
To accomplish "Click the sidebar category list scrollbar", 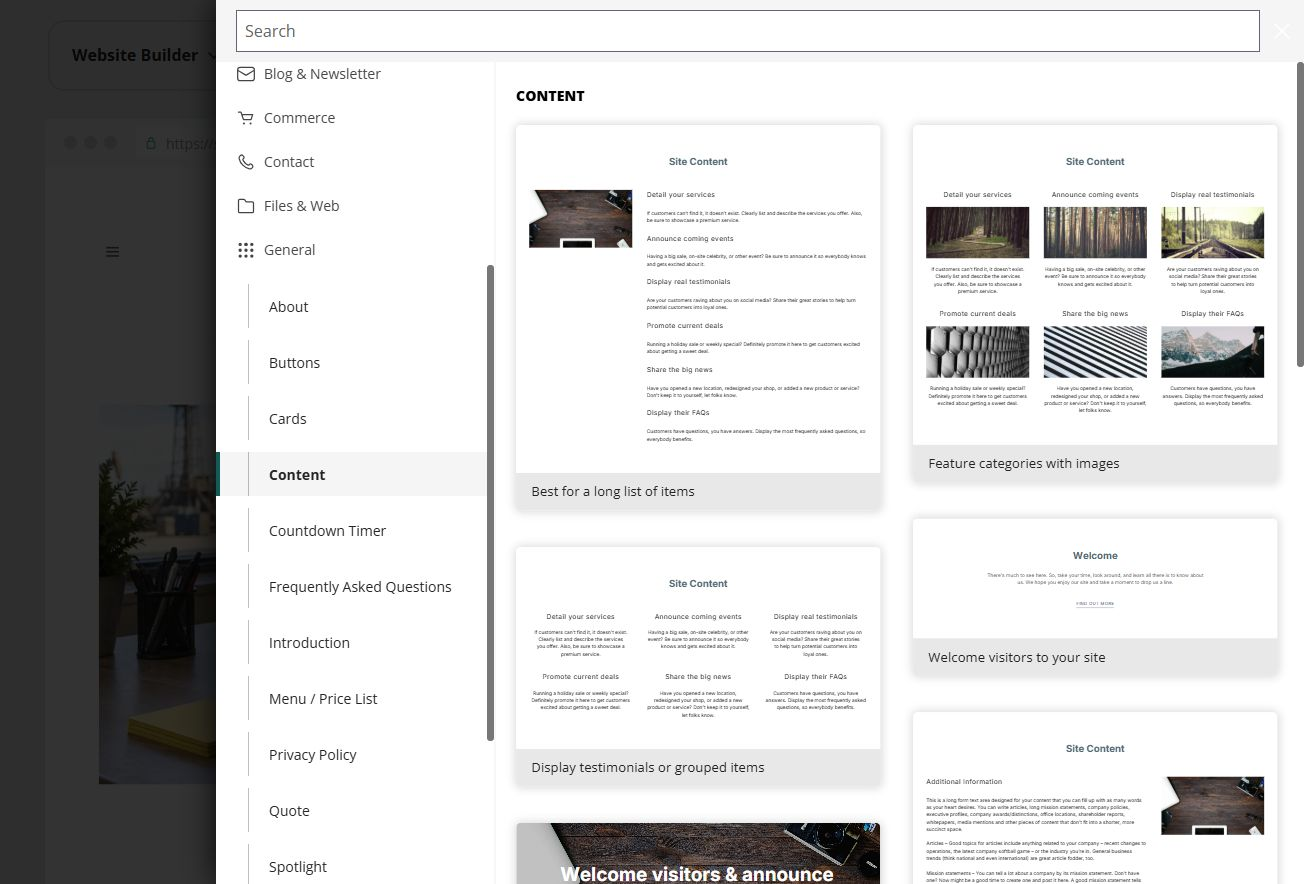I will point(490,503).
